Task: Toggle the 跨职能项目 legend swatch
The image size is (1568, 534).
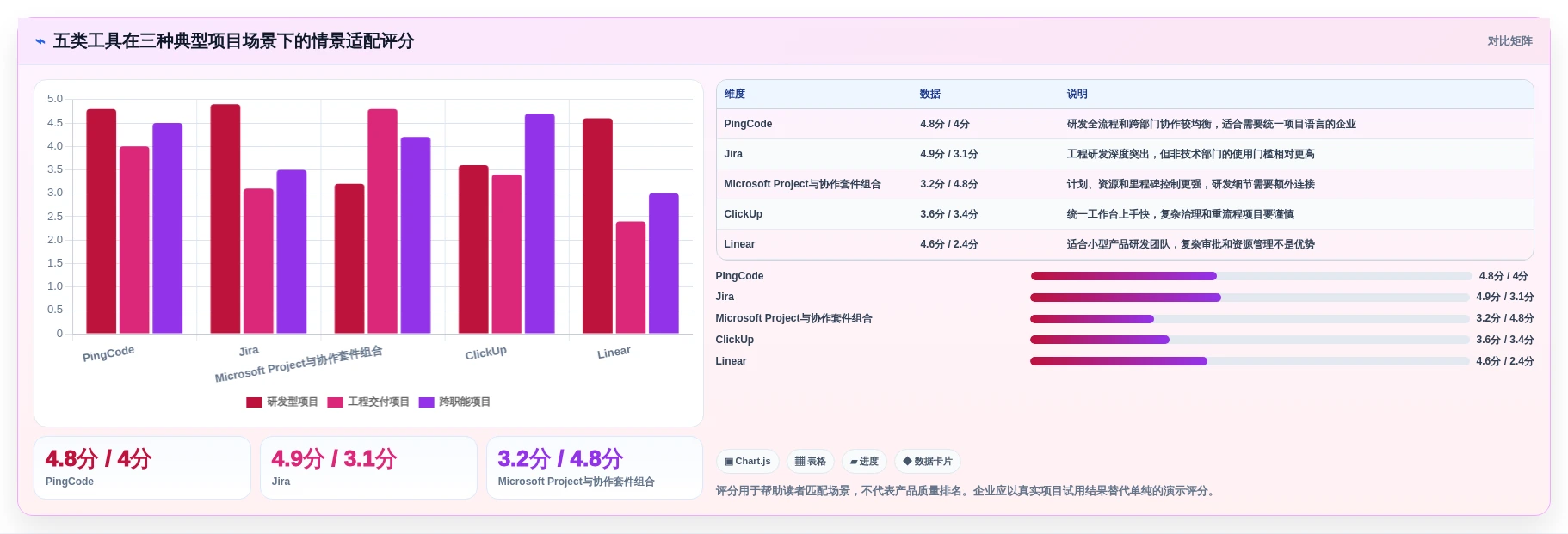Action: point(426,402)
